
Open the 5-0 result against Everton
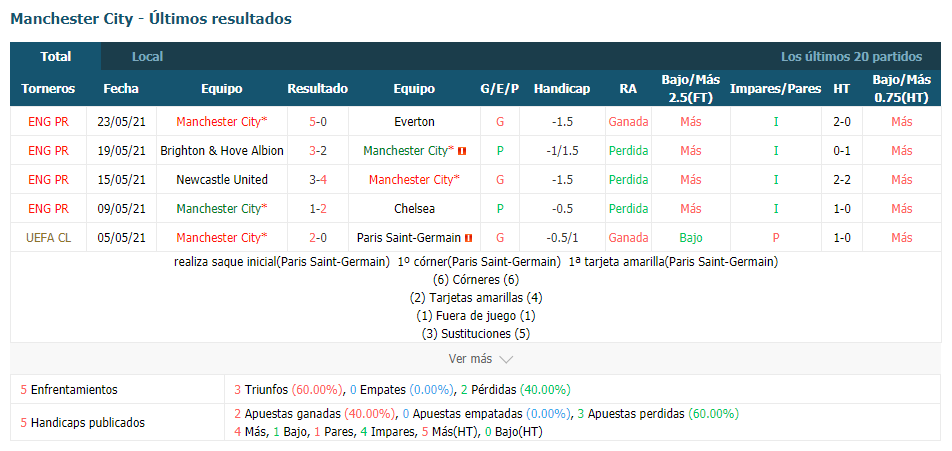click(318, 121)
